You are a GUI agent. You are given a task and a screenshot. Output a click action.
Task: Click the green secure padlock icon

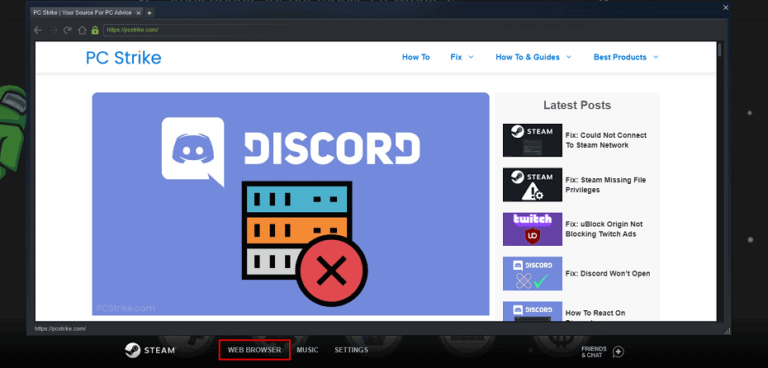(x=95, y=30)
